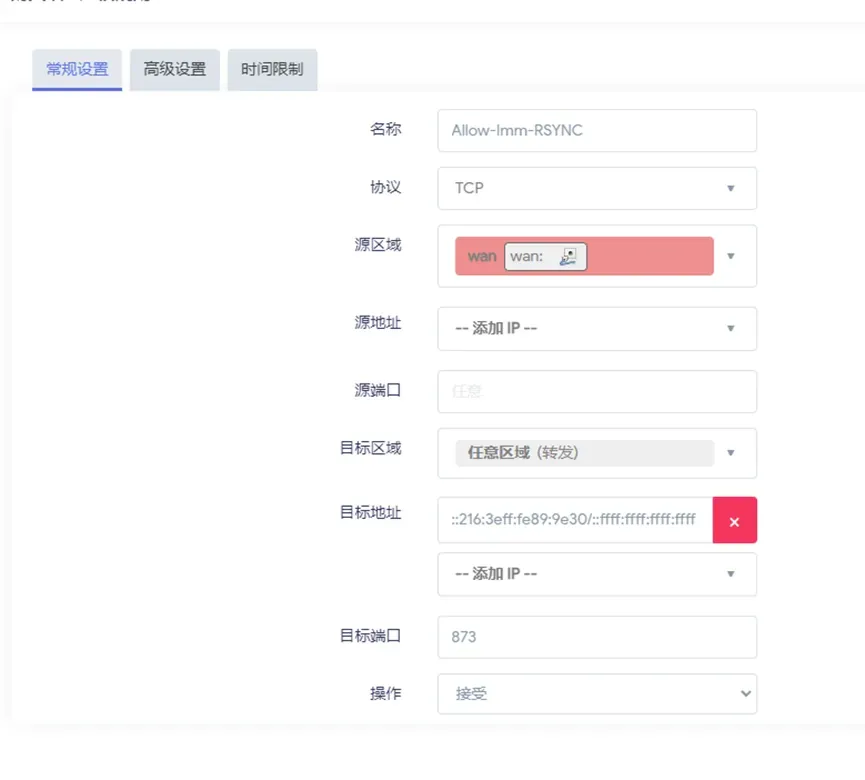Image resolution: width=865 pixels, height=780 pixels.
Task: Click the wan network interface icon
Action: coord(568,257)
